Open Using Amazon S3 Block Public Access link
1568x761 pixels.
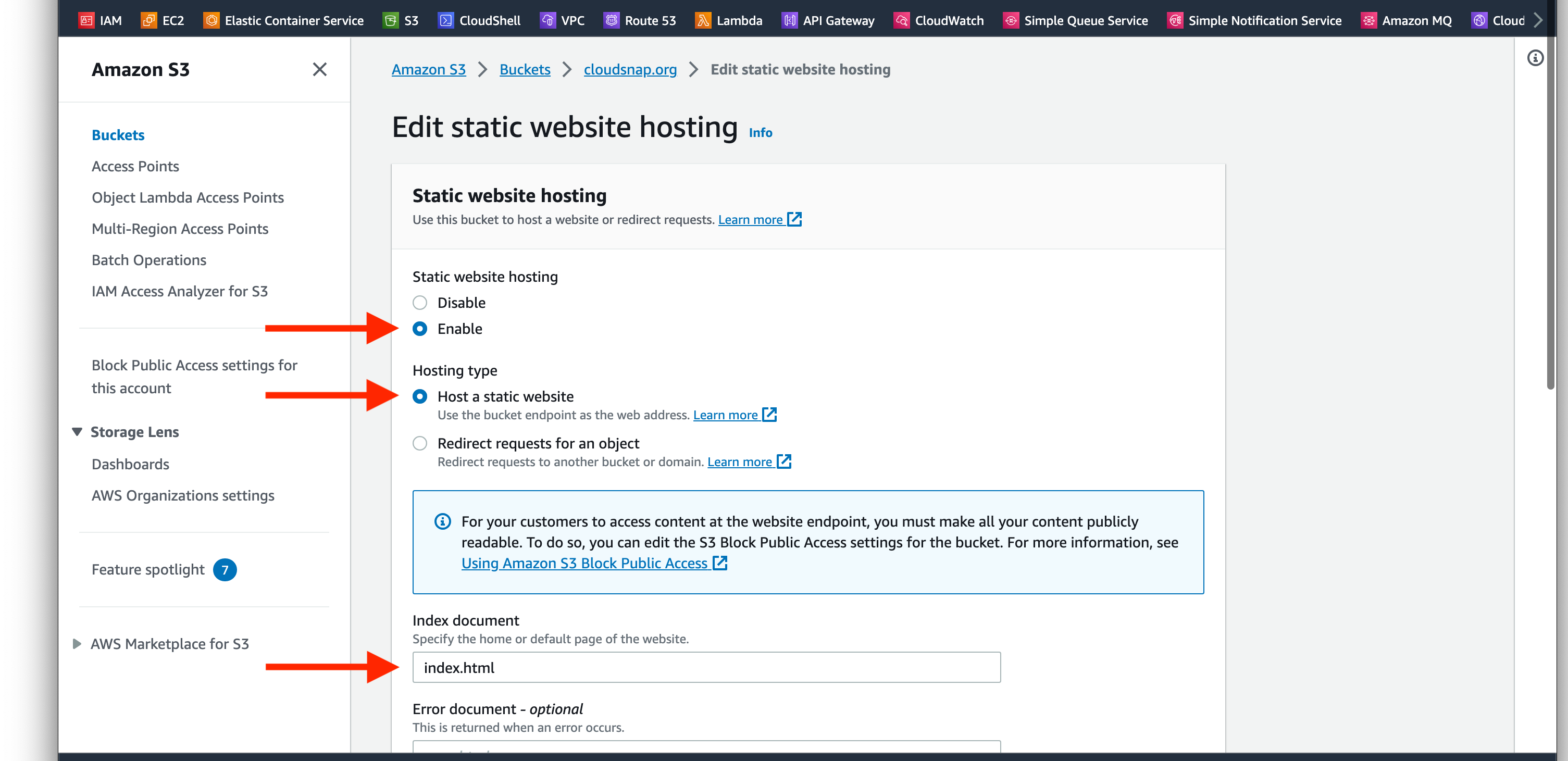click(584, 563)
